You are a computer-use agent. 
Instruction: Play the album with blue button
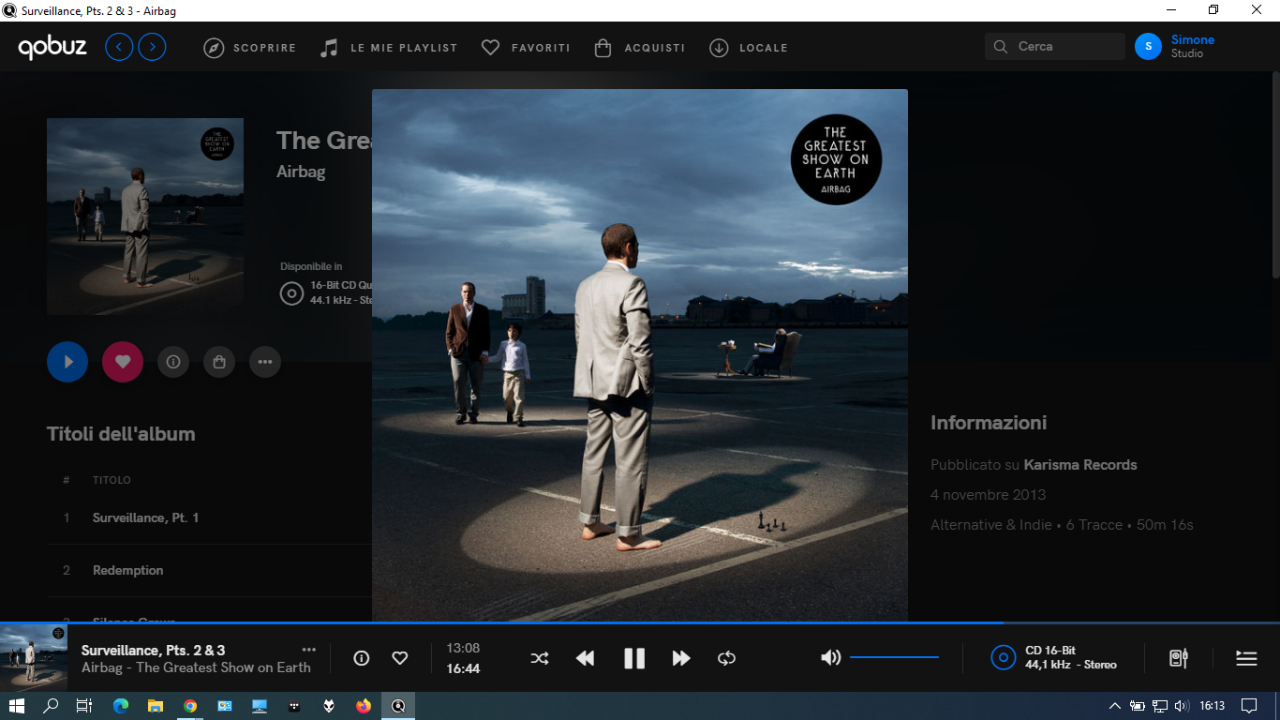pyautogui.click(x=67, y=362)
